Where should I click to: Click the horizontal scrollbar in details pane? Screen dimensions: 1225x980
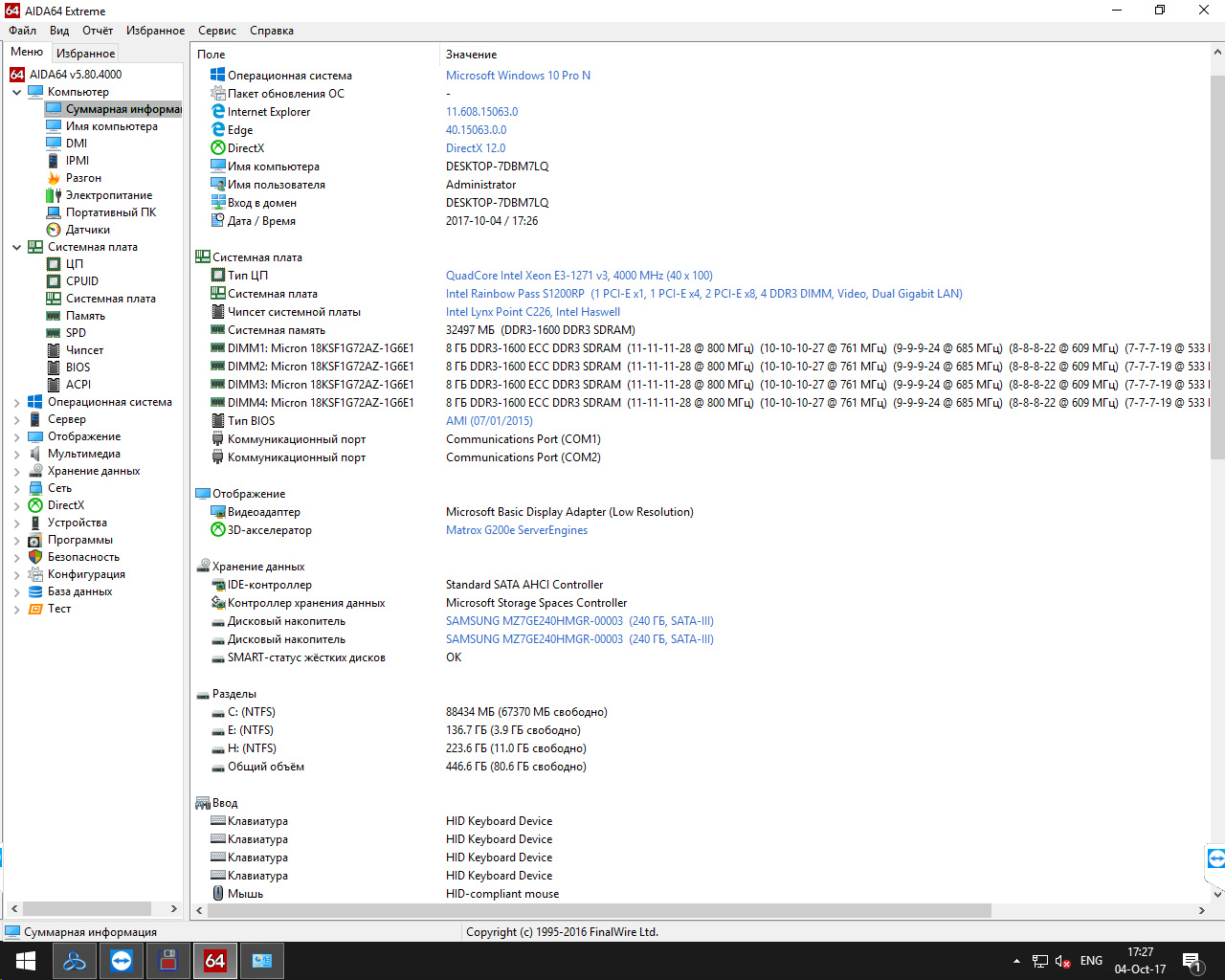(x=598, y=910)
